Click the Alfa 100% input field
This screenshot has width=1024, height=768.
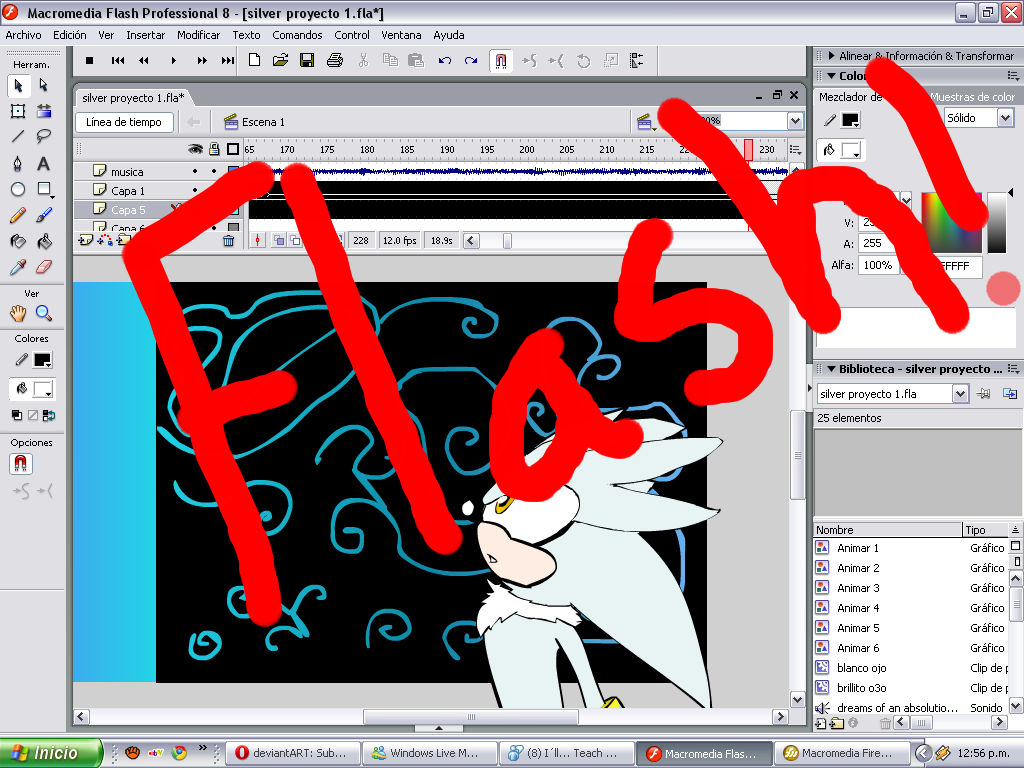coord(878,265)
